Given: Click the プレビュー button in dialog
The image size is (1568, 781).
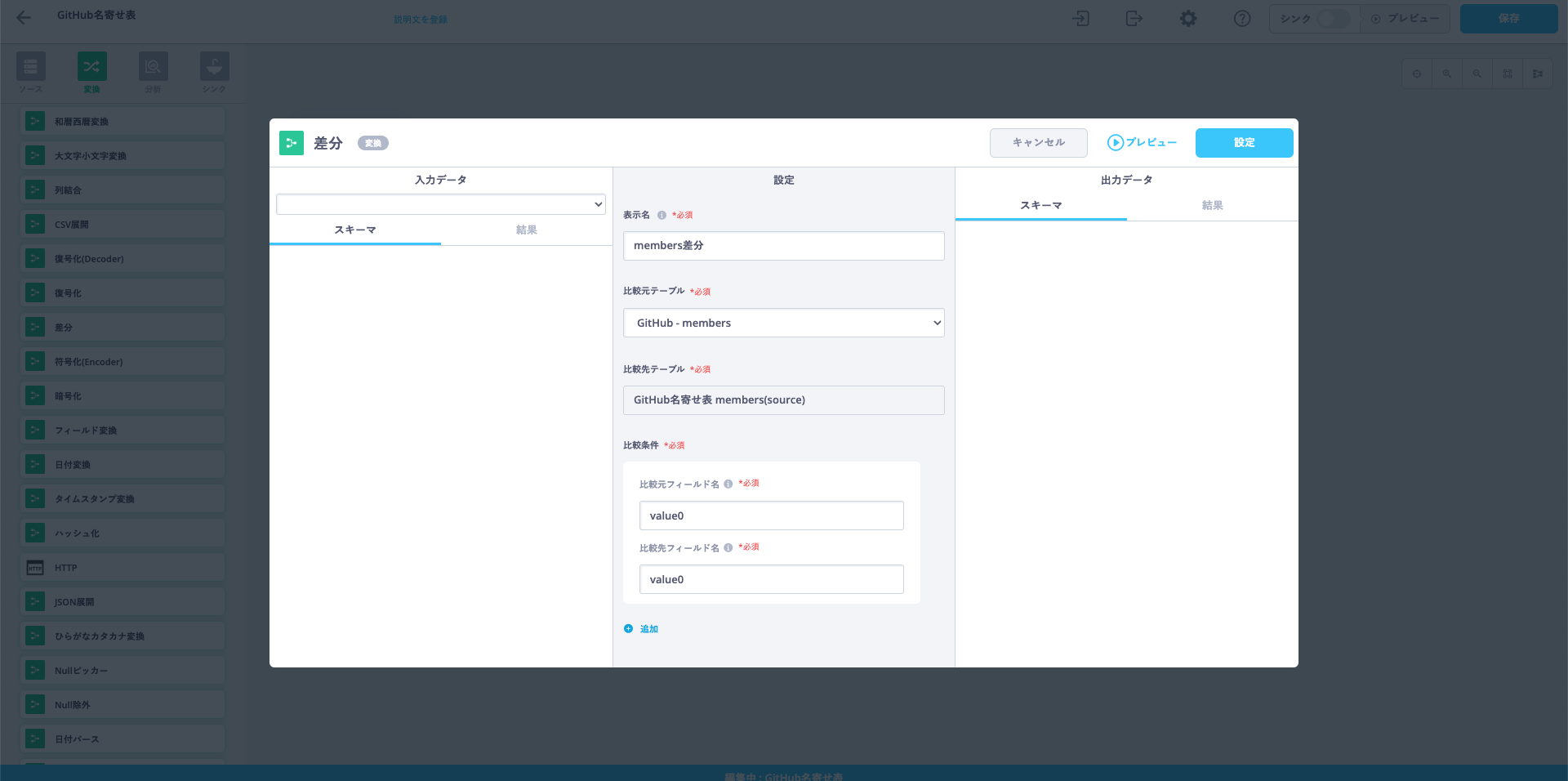Looking at the screenshot, I should [x=1142, y=143].
